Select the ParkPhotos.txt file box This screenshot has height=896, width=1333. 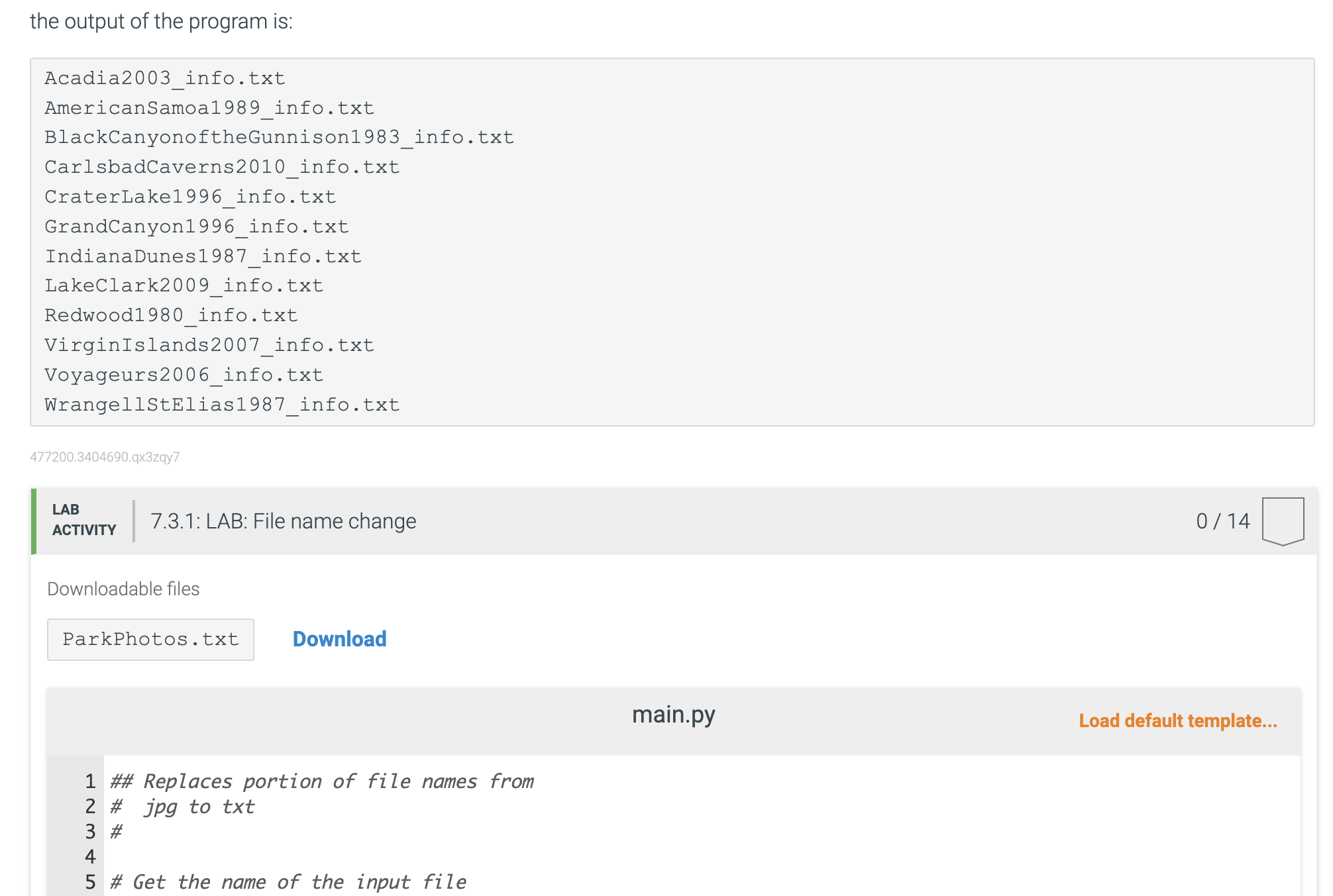click(x=150, y=640)
